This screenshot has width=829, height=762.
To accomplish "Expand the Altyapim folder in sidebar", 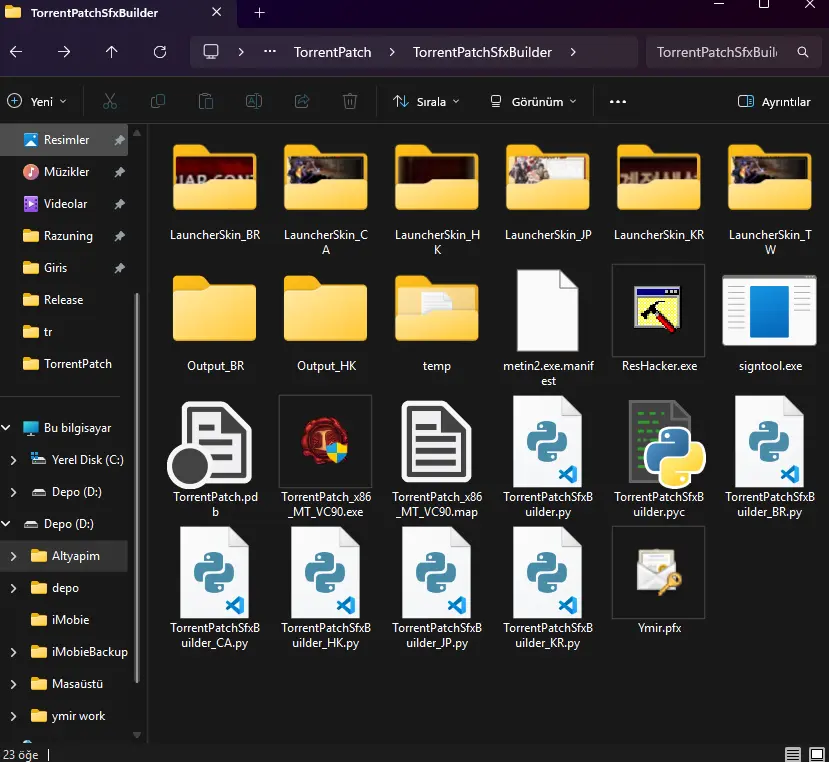I will click(x=13, y=556).
